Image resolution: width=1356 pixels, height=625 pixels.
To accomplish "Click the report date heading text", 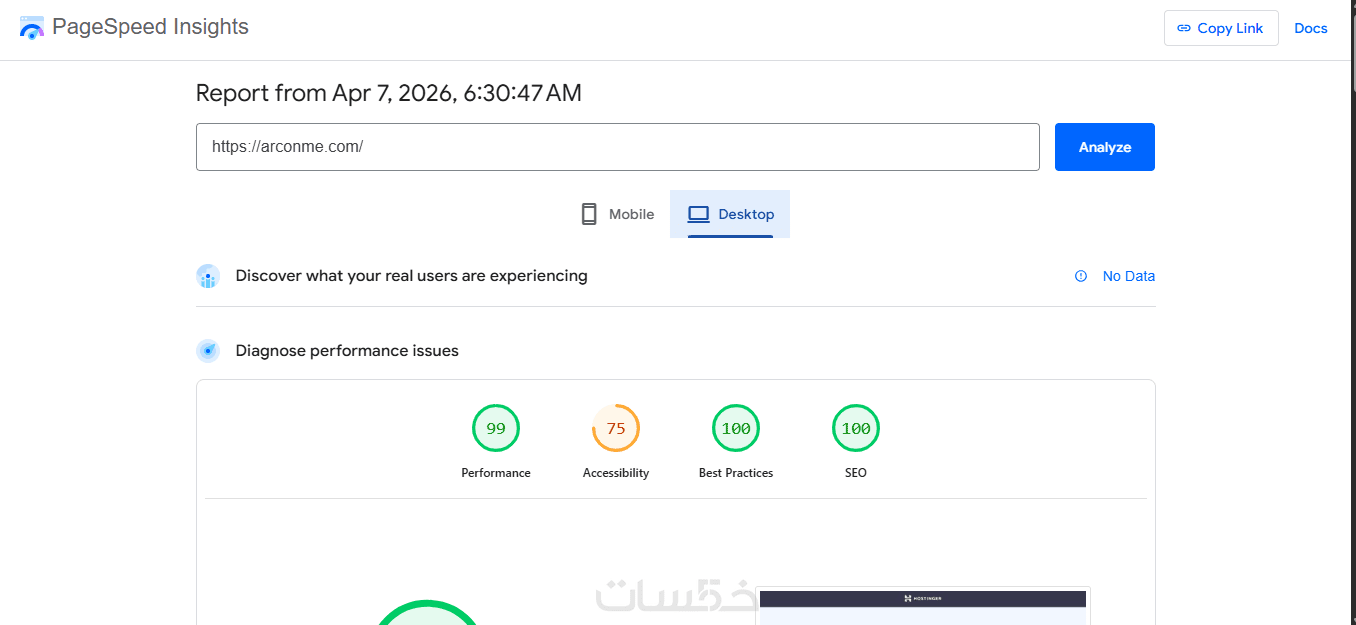I will [x=388, y=93].
